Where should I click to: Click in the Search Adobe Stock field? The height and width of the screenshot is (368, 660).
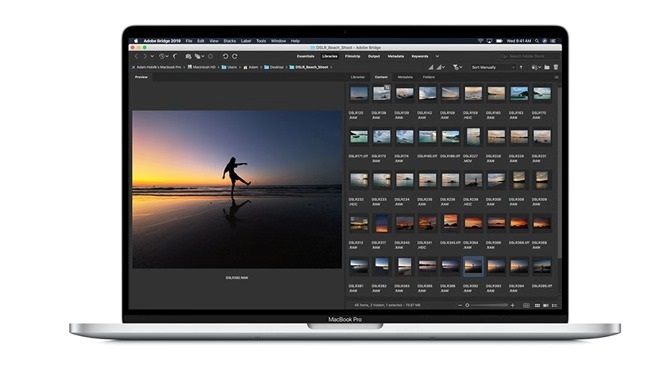pos(530,56)
